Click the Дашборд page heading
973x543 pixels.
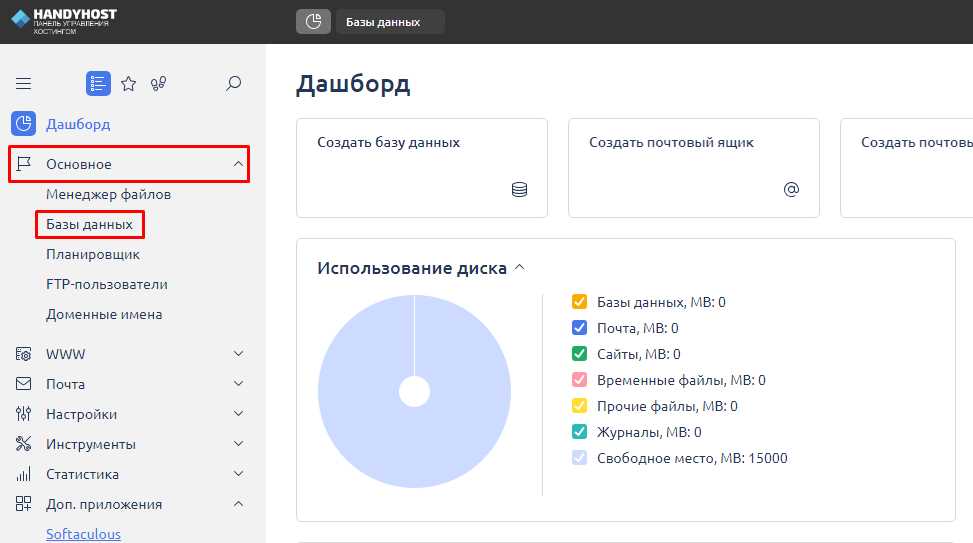coord(353,84)
